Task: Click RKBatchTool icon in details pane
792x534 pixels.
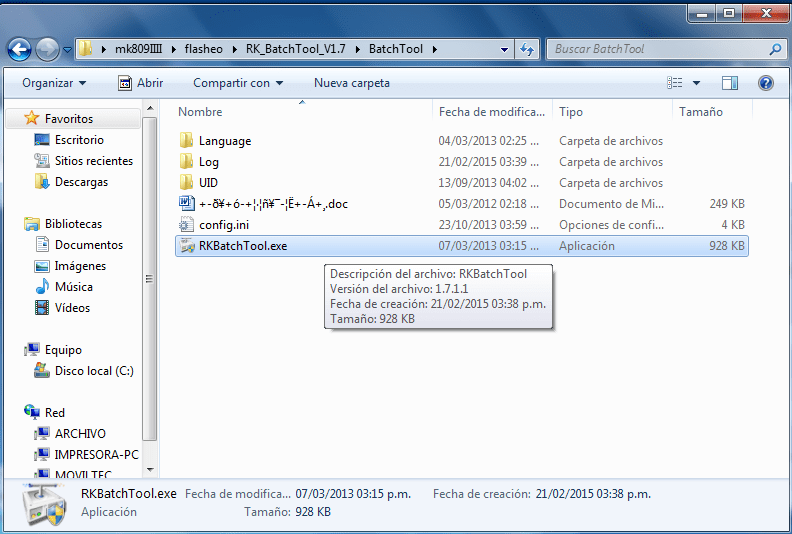Action: coord(43,505)
